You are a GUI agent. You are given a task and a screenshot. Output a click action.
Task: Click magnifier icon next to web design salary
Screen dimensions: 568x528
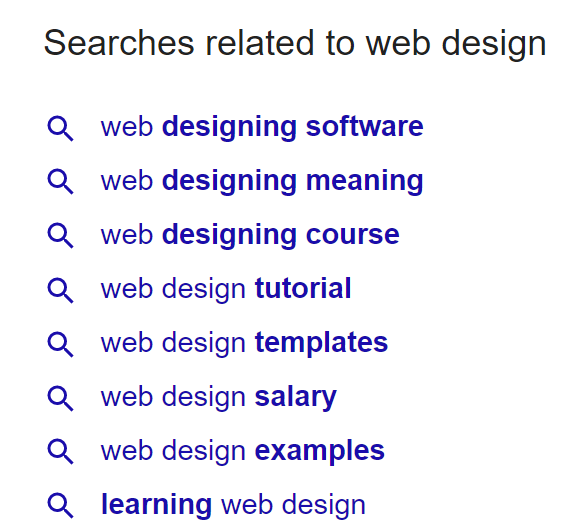click(60, 398)
